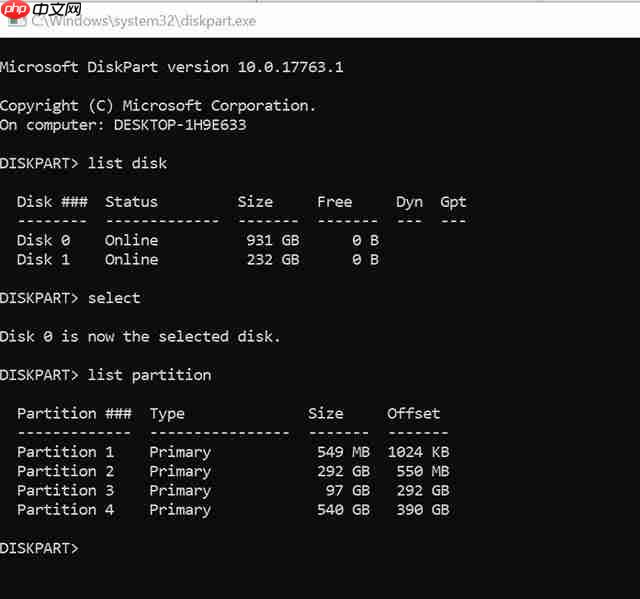Click the 550 MB offset value
Viewport: 640px width, 599px height.
pyautogui.click(x=423, y=471)
